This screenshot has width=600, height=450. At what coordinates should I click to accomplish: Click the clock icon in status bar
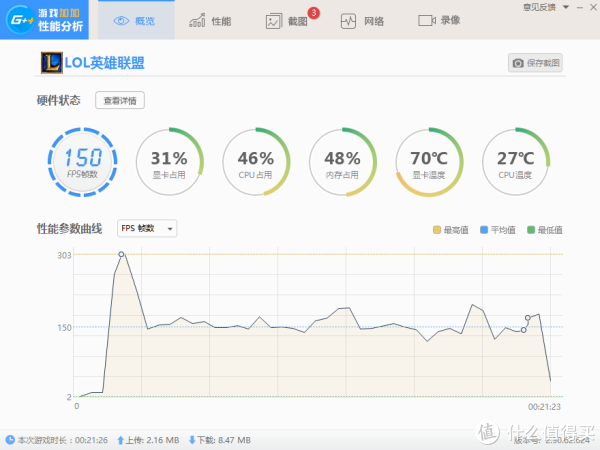tap(10, 440)
